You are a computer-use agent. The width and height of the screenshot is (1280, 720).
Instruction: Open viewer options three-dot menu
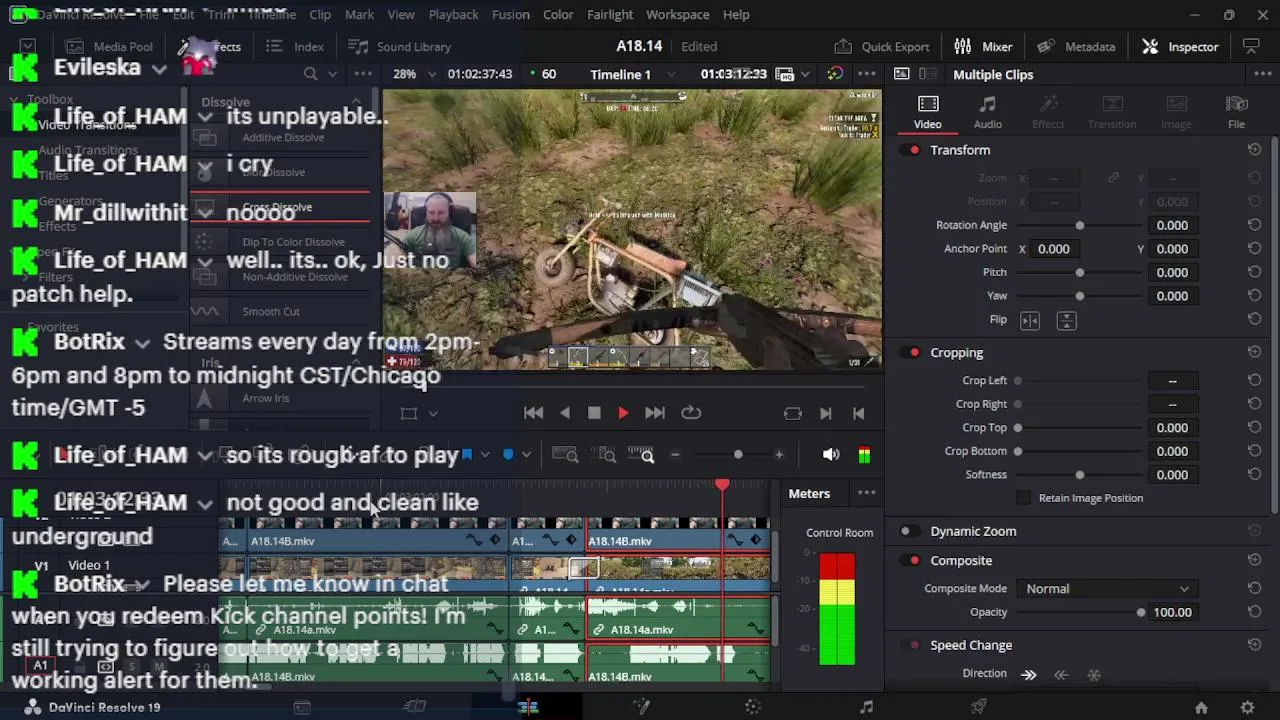tap(866, 74)
